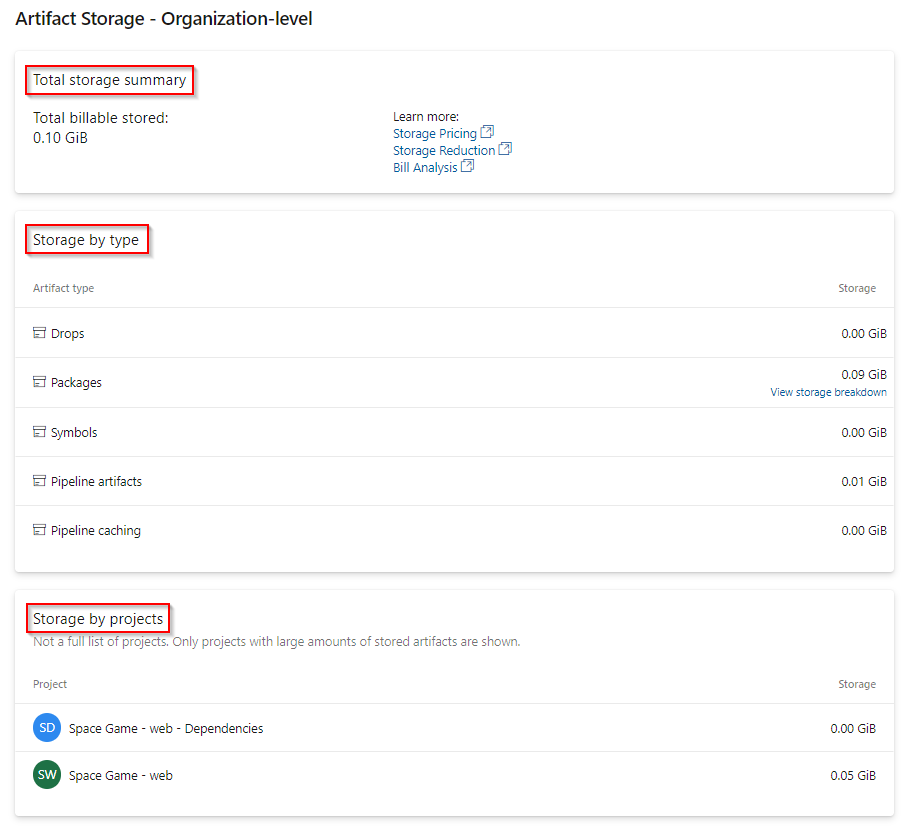Click the SD avatar for Space Game Dependencies
The width and height of the screenshot is (904, 826).
coord(46,728)
